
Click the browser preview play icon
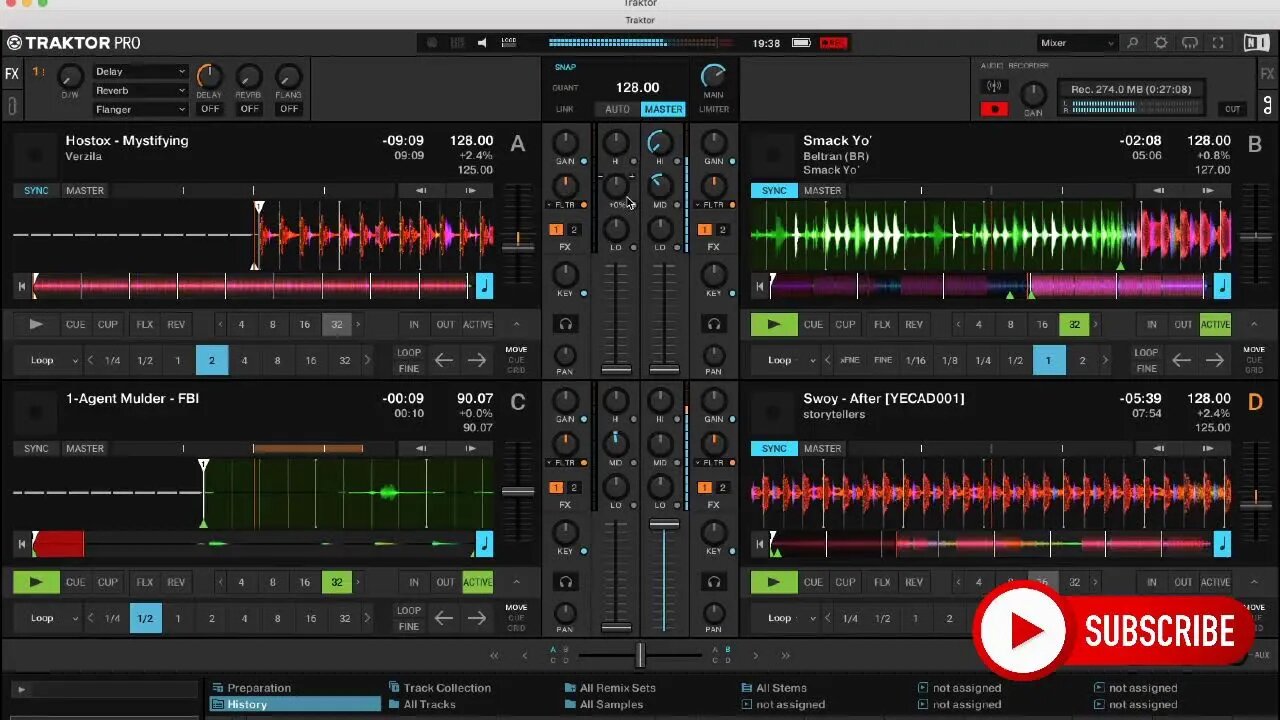coord(21,689)
